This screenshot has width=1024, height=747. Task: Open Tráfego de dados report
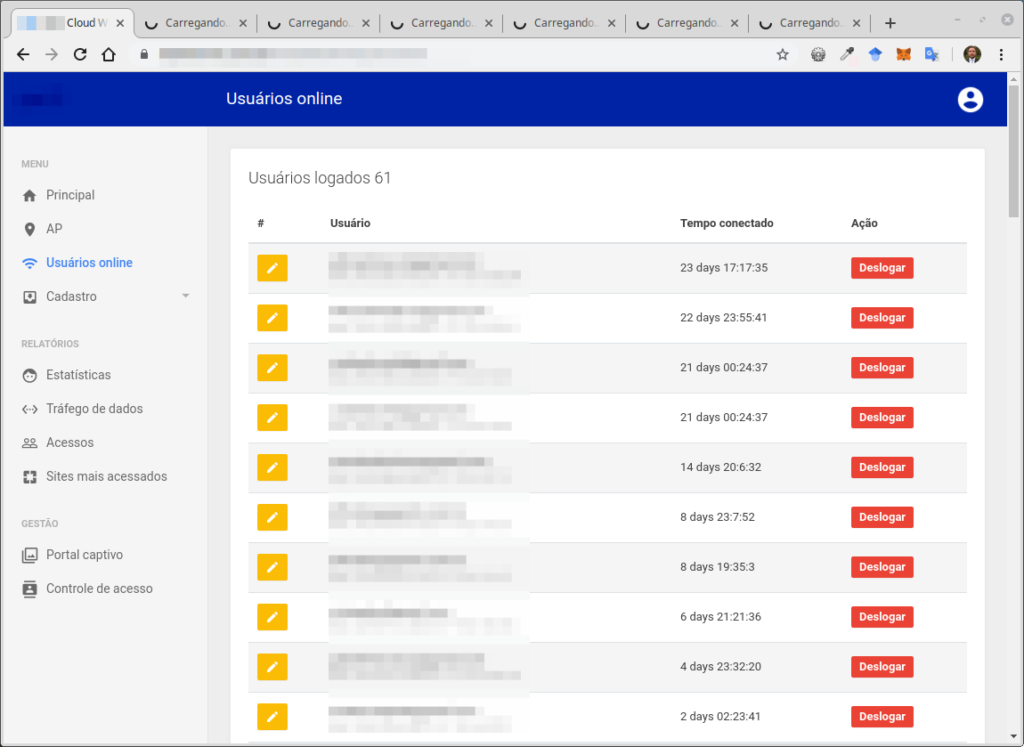pyautogui.click(x=94, y=409)
